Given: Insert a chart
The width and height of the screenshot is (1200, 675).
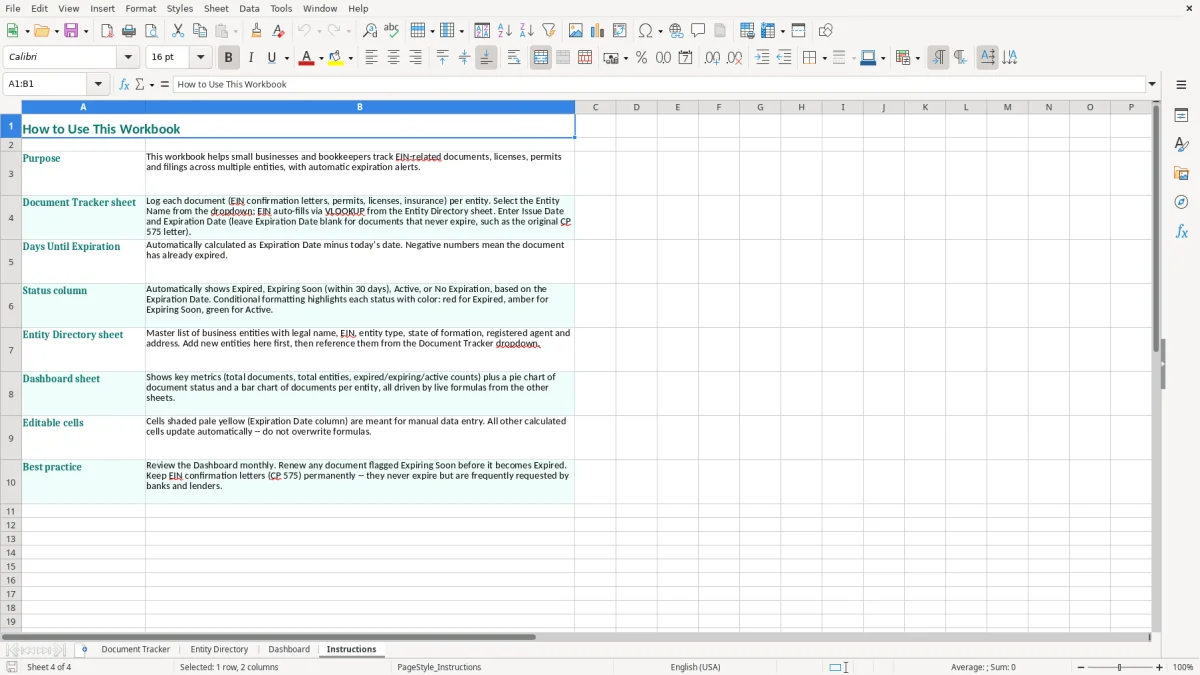Looking at the screenshot, I should [598, 31].
